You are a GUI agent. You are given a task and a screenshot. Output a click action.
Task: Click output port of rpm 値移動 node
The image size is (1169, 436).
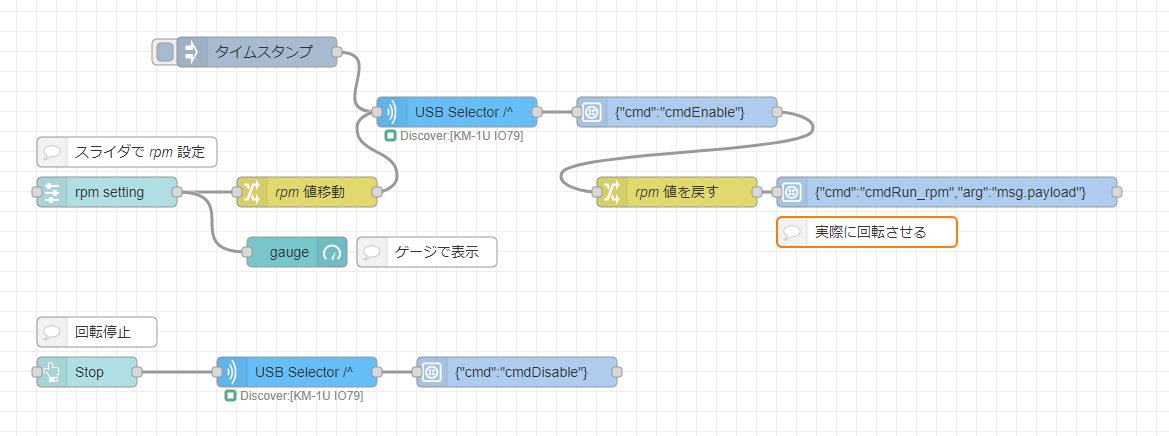click(x=376, y=192)
